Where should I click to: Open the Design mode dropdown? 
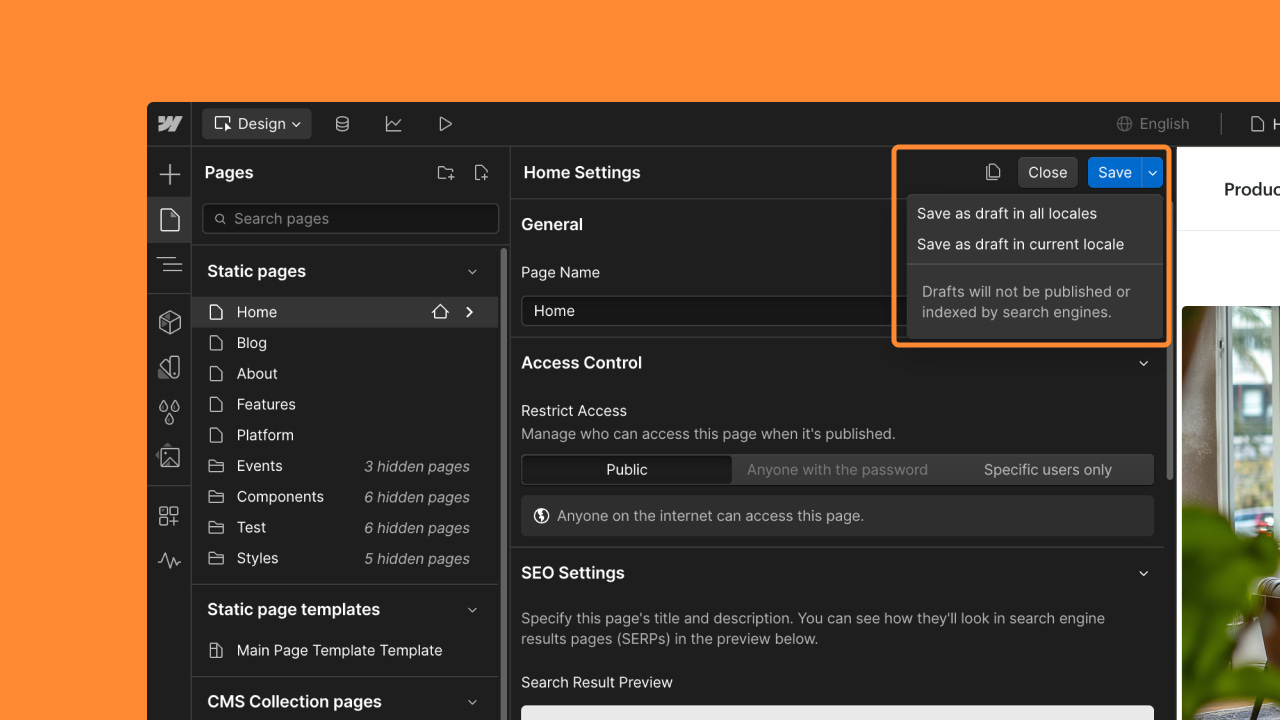(257, 124)
